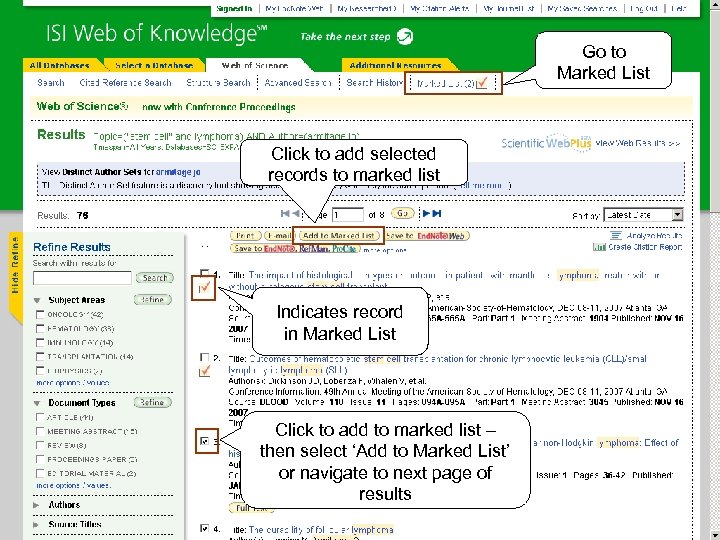The height and width of the screenshot is (540, 720).
Task: Click Refine button next to Document Types
Action: (152, 402)
